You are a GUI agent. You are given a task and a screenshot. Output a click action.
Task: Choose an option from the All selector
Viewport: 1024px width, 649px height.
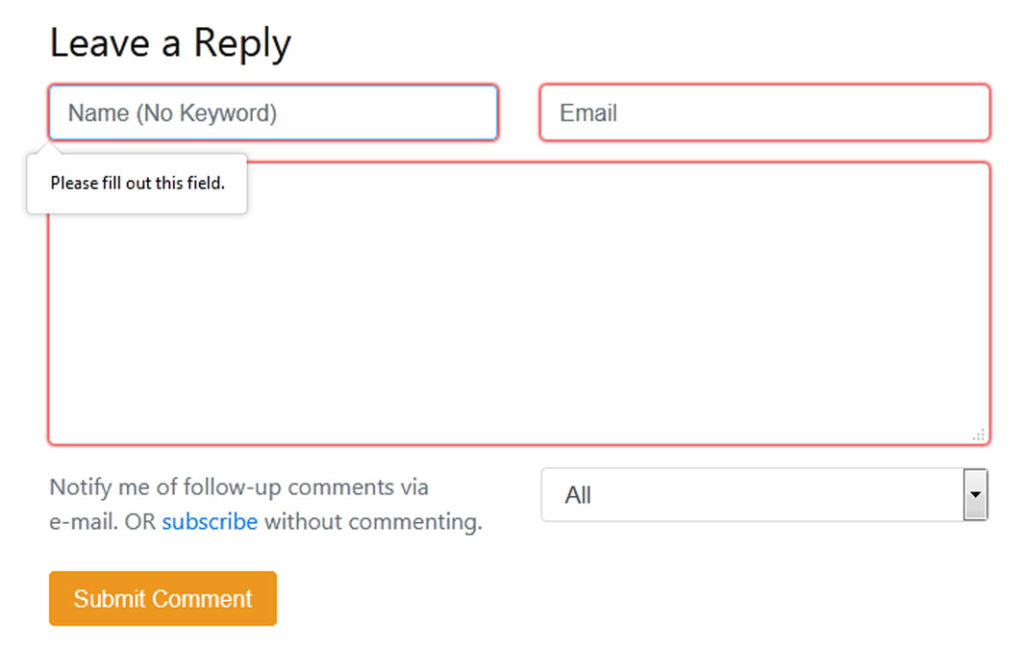pos(764,494)
